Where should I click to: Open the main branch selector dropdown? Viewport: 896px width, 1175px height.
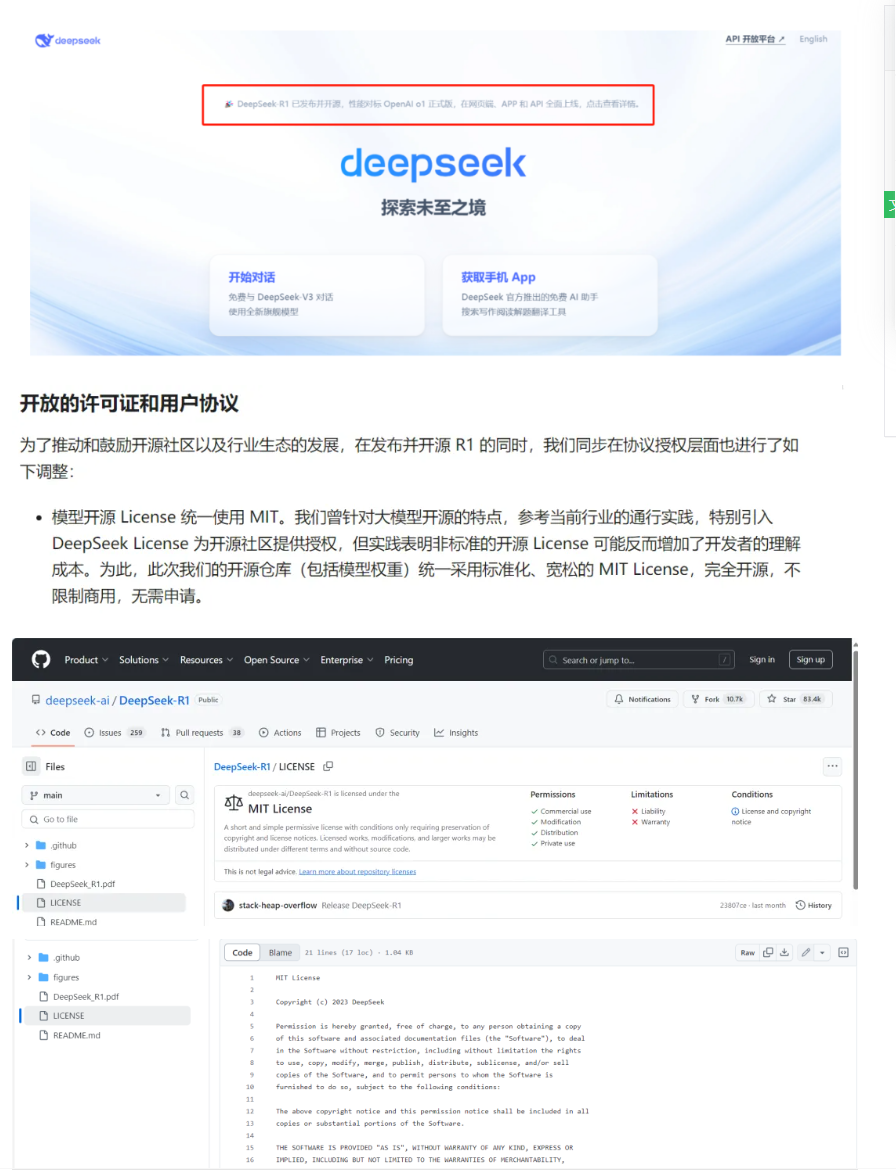click(96, 795)
